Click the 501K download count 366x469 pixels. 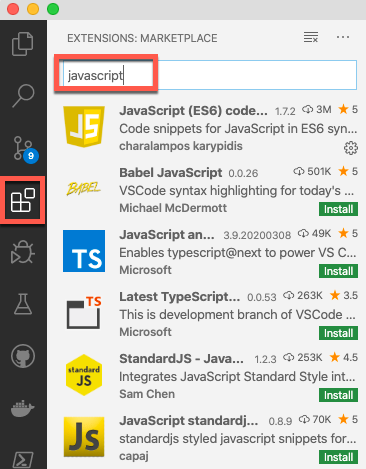tap(312, 171)
